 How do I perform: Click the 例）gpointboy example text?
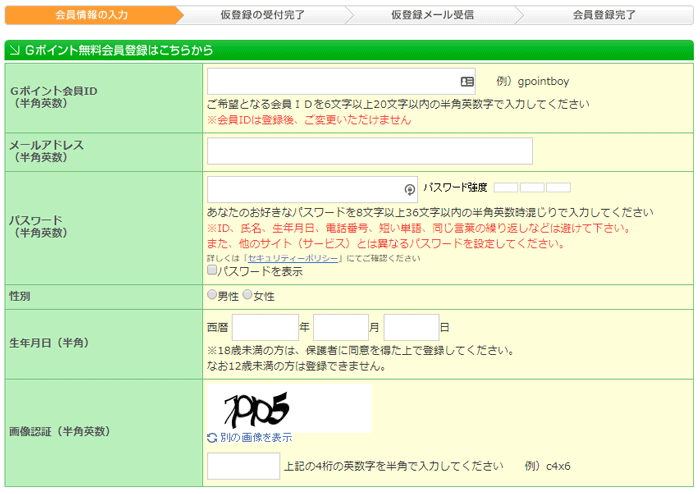(x=533, y=81)
